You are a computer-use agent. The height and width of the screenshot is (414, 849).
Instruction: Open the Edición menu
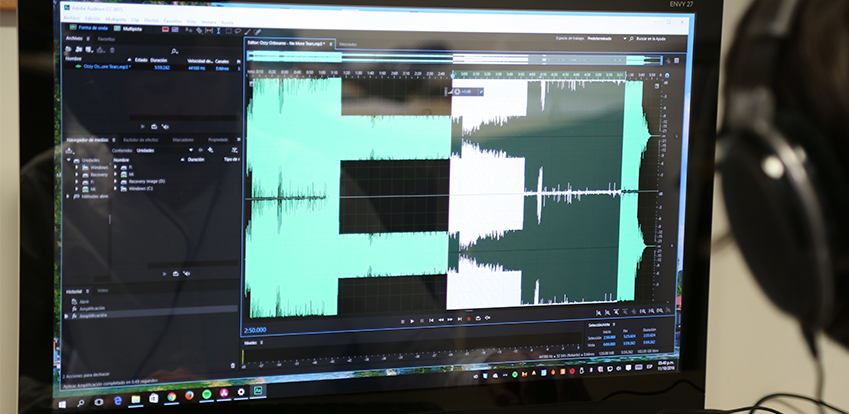[x=93, y=19]
